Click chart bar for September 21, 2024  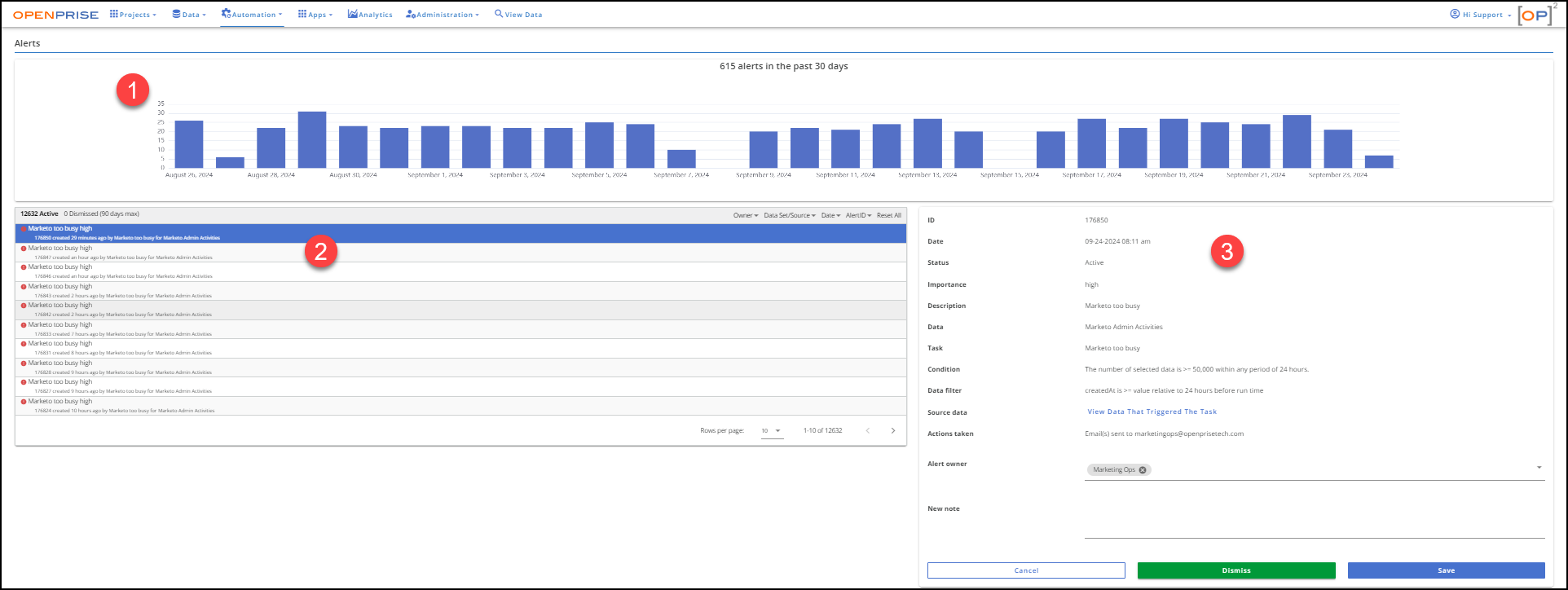[x=1256, y=146]
